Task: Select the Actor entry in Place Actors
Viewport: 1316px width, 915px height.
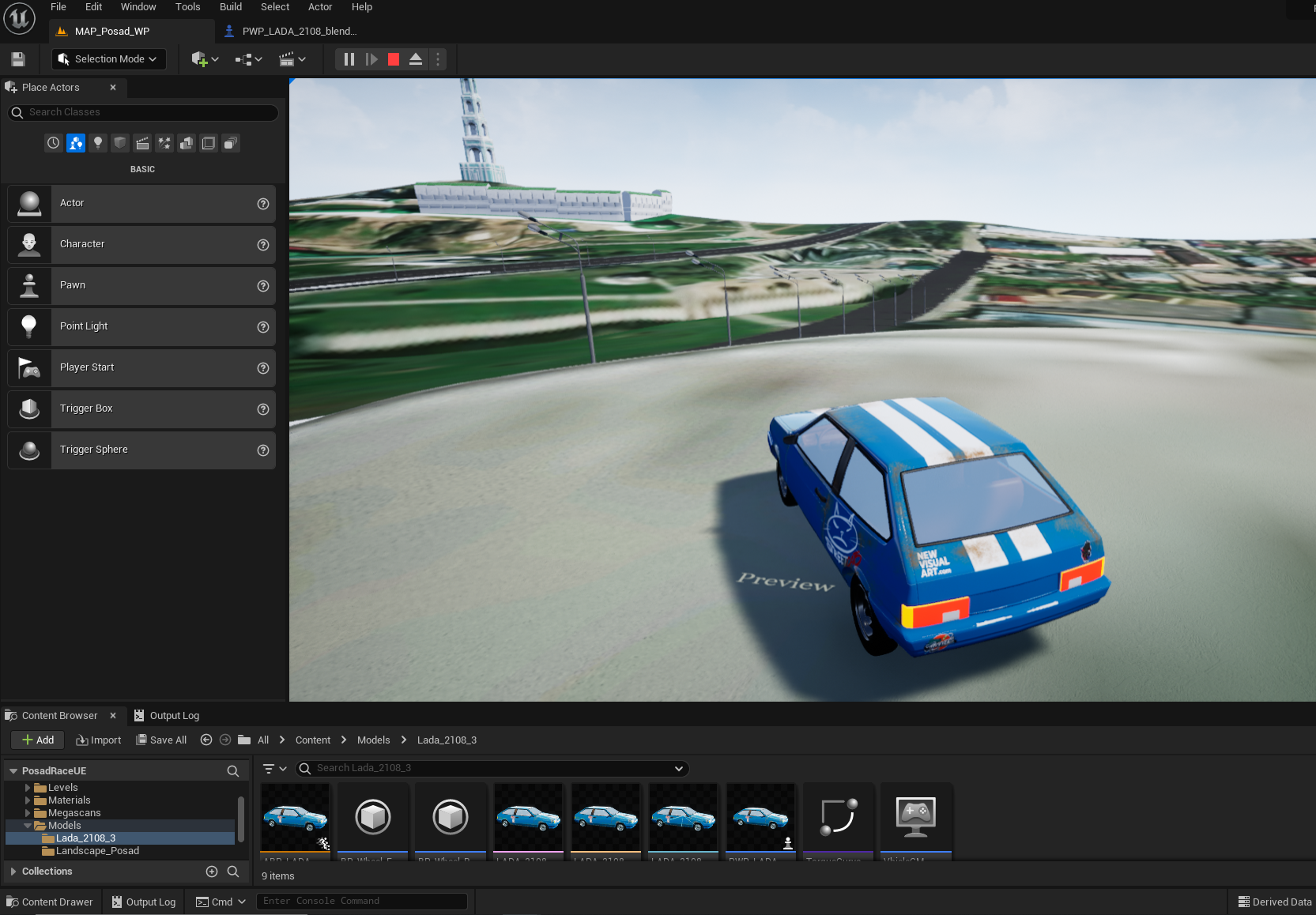Action: click(x=141, y=204)
